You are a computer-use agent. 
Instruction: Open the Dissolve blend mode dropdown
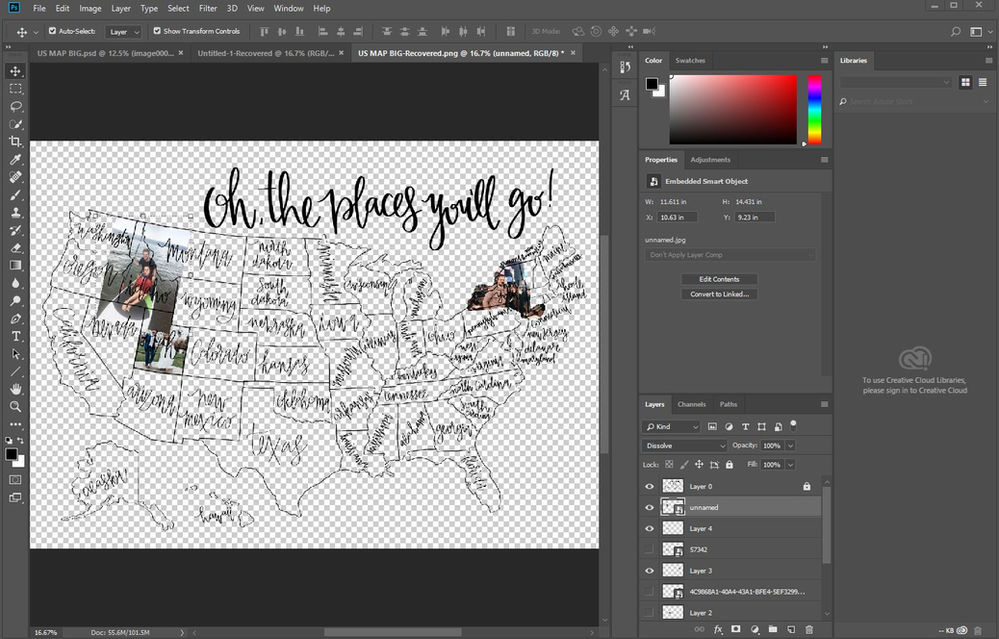[683, 445]
